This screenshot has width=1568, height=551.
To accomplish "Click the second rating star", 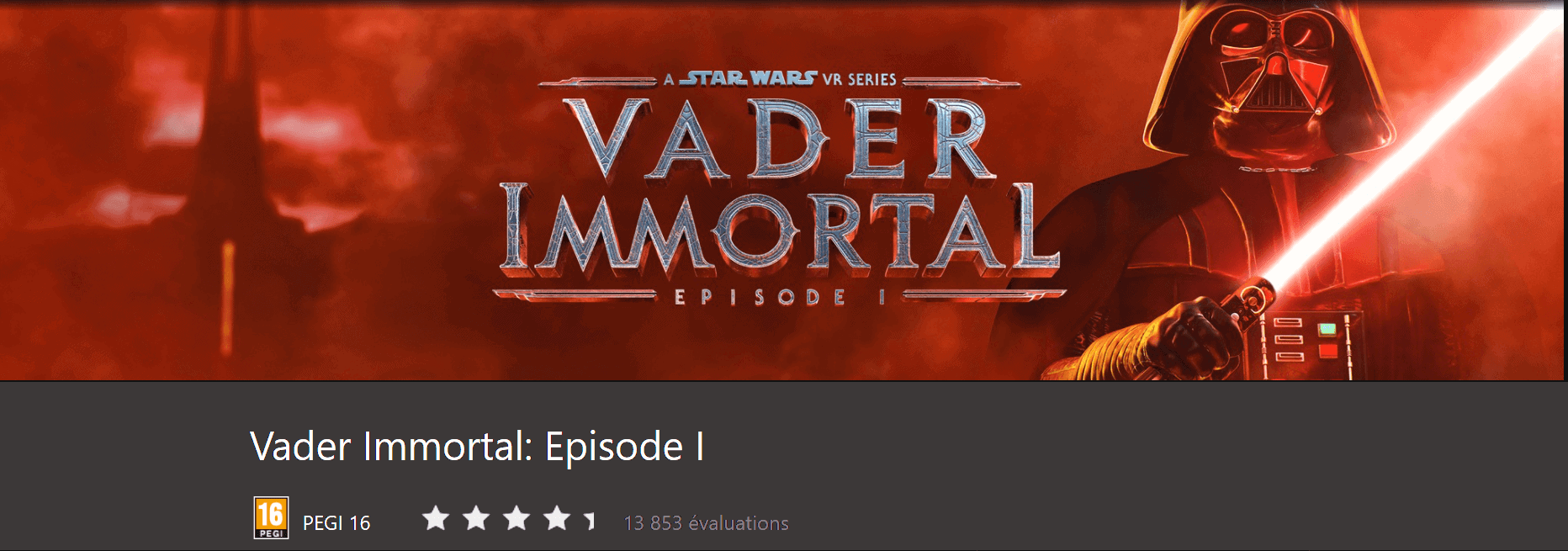I will (x=476, y=518).
